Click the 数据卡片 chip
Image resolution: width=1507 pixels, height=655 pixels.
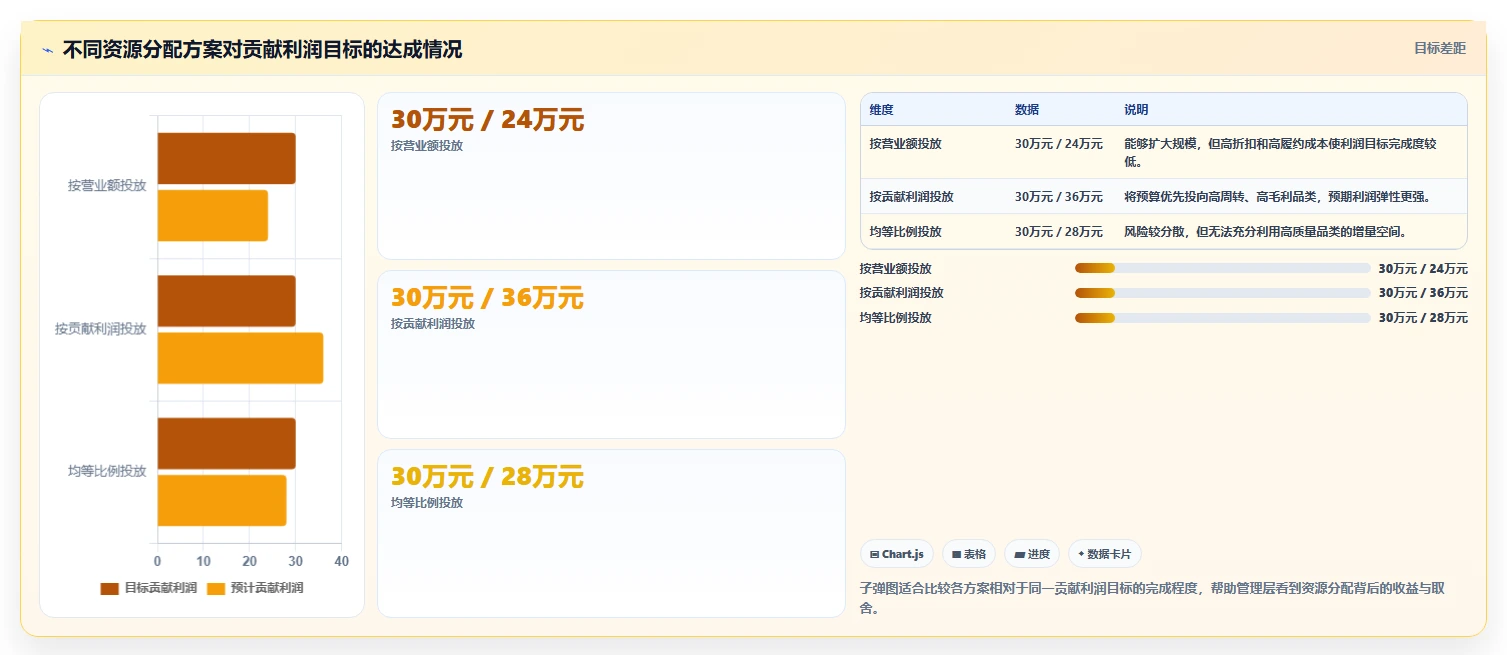pyautogui.click(x=1105, y=554)
